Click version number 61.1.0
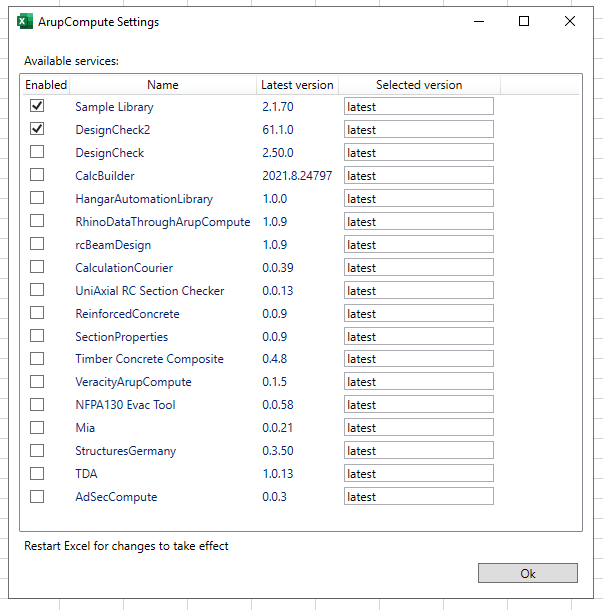This screenshot has width=603, height=610. coord(278,130)
